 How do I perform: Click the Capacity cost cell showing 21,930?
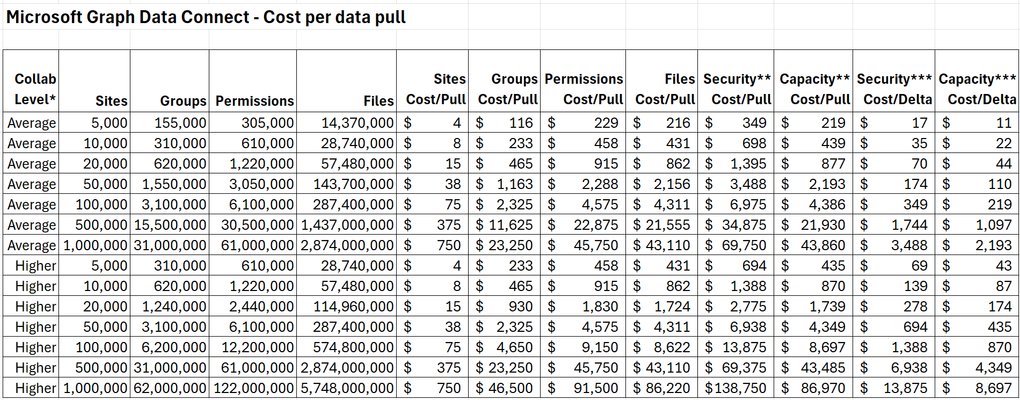814,225
